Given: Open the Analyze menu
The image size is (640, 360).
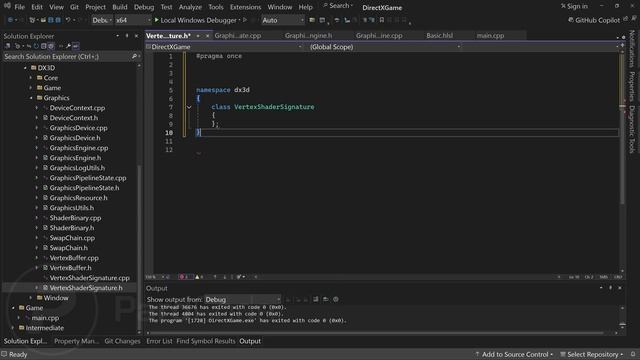Looking at the screenshot, I should click(x=190, y=7).
